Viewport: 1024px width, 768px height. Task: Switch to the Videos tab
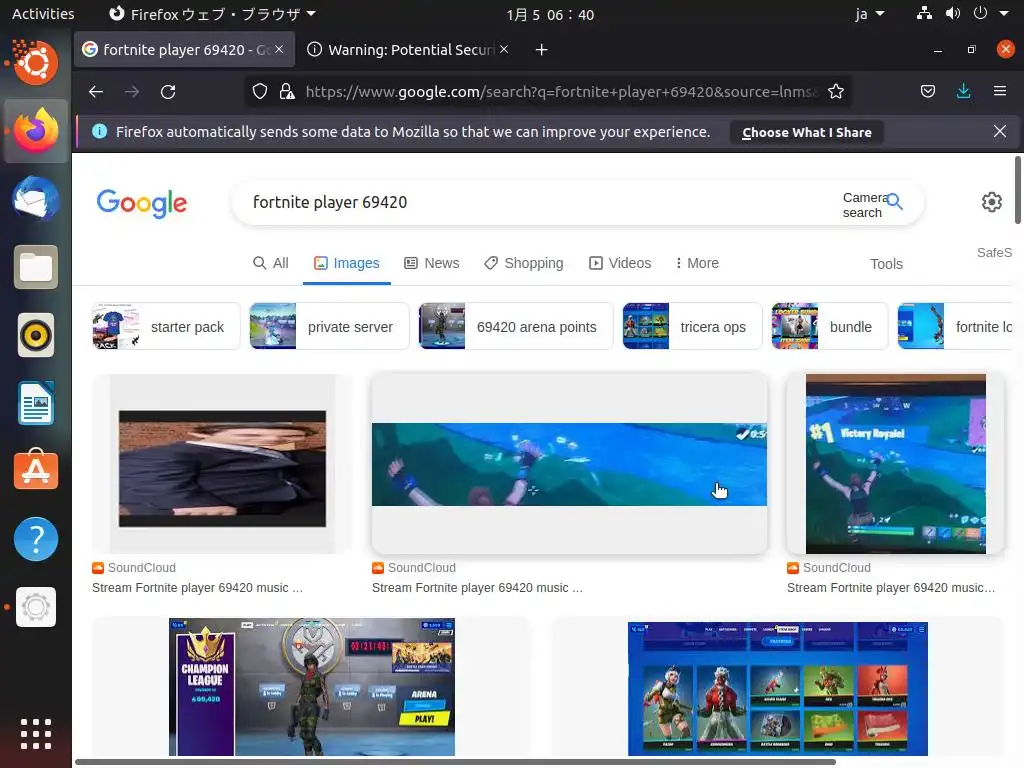(620, 263)
